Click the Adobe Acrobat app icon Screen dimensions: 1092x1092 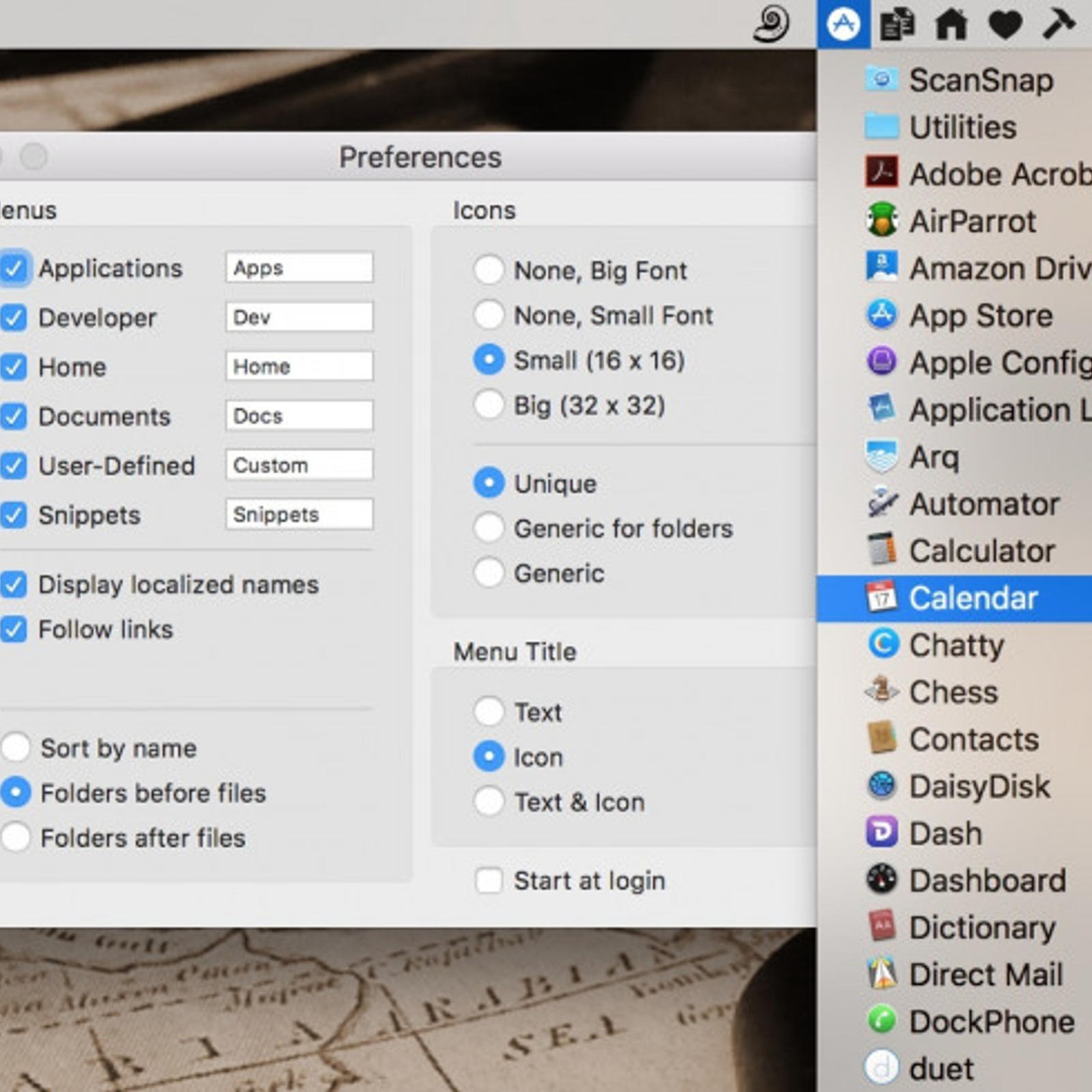(x=882, y=173)
